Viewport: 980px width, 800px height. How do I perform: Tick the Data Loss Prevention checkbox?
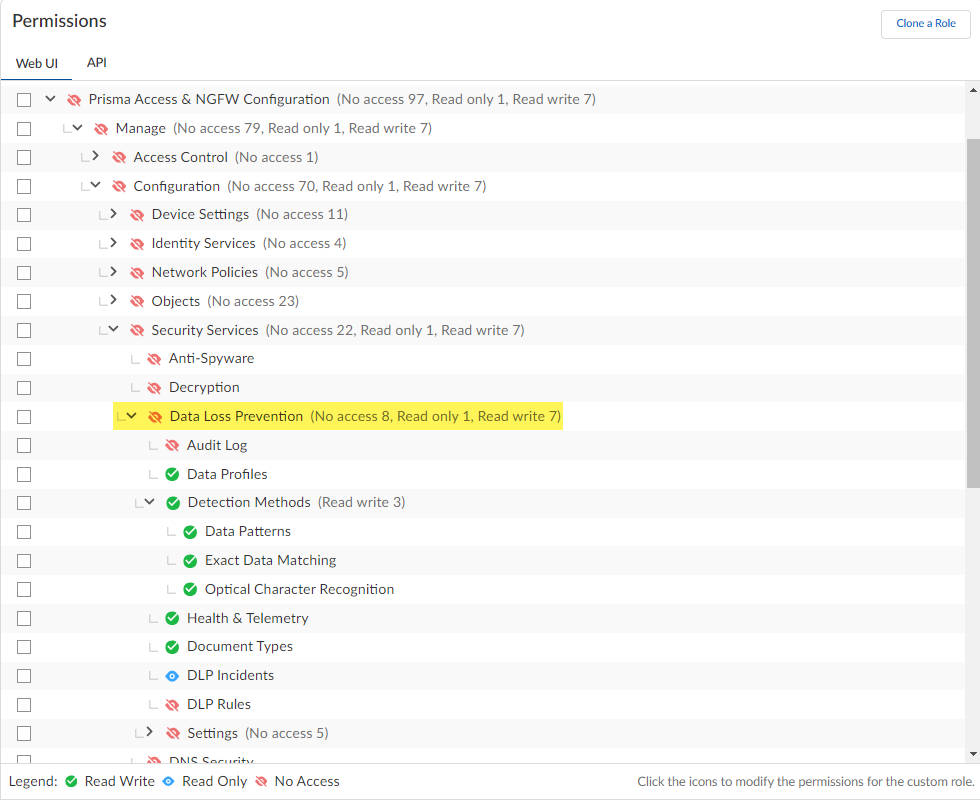pyautogui.click(x=24, y=417)
